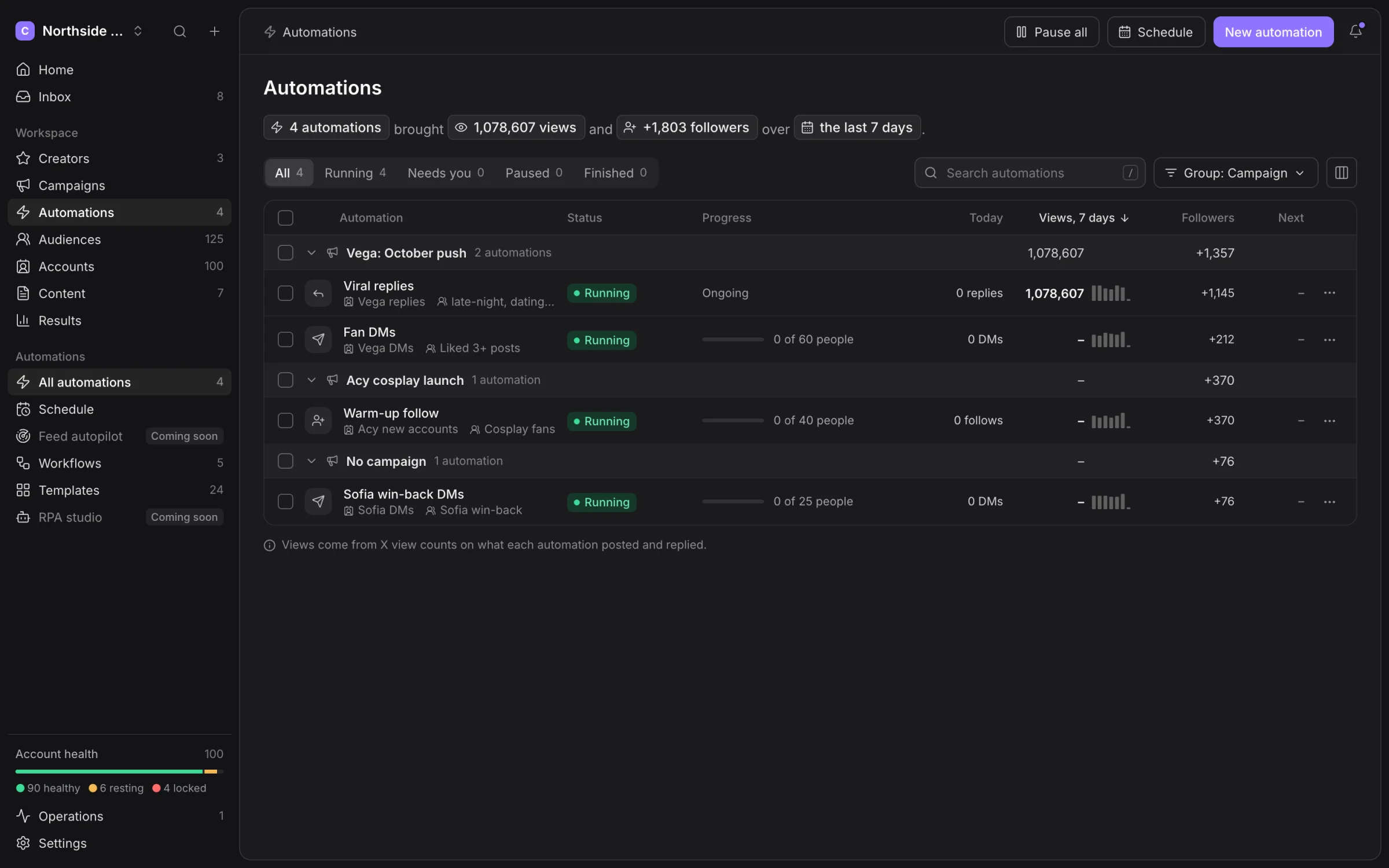Screen dimensions: 1389x868
Task: Change the last 7 days date range
Action: coord(857,127)
